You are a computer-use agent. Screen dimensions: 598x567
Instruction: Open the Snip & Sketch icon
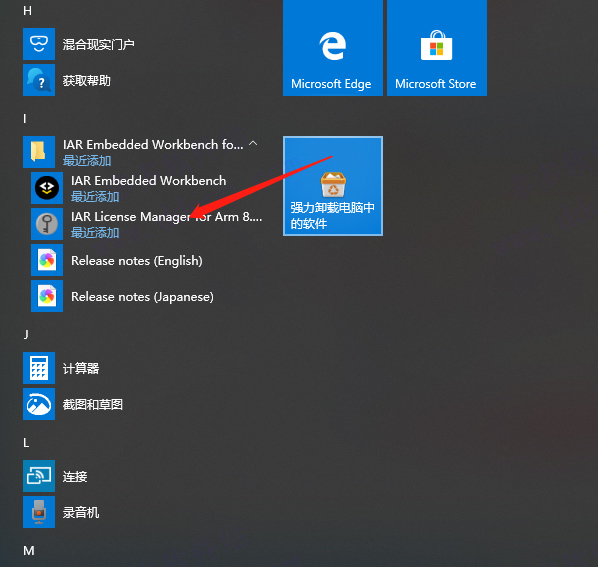[39, 404]
